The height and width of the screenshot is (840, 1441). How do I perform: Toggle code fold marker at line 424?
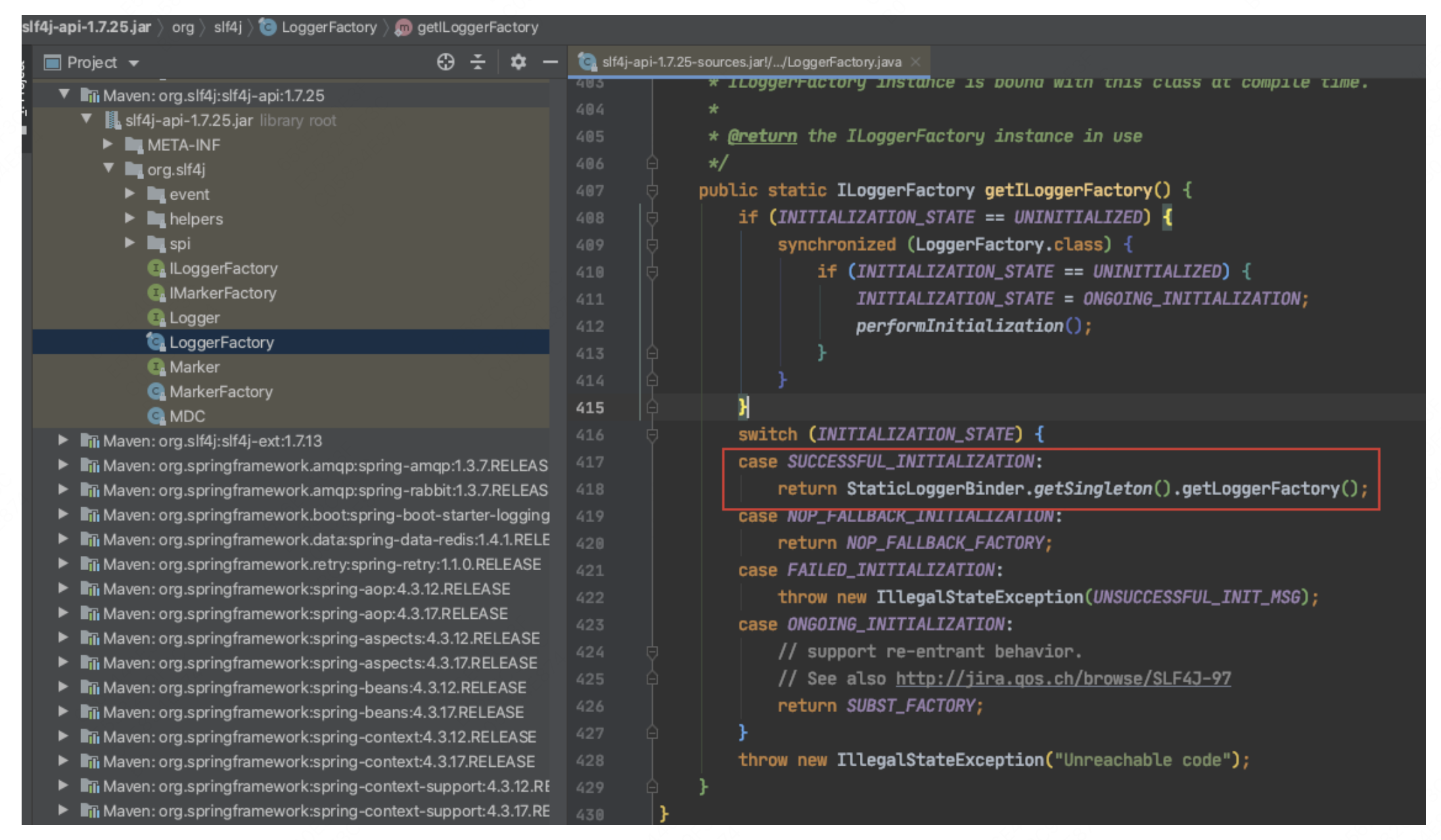pyautogui.click(x=651, y=652)
